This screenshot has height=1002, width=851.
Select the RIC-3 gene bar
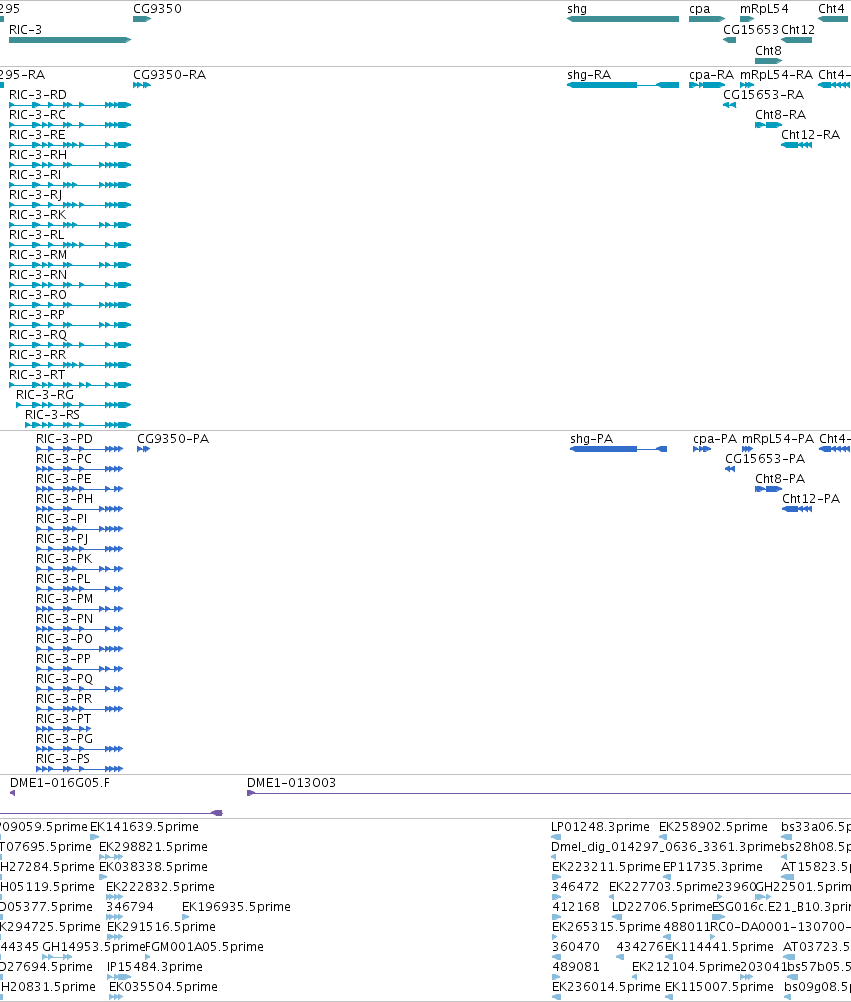70,40
